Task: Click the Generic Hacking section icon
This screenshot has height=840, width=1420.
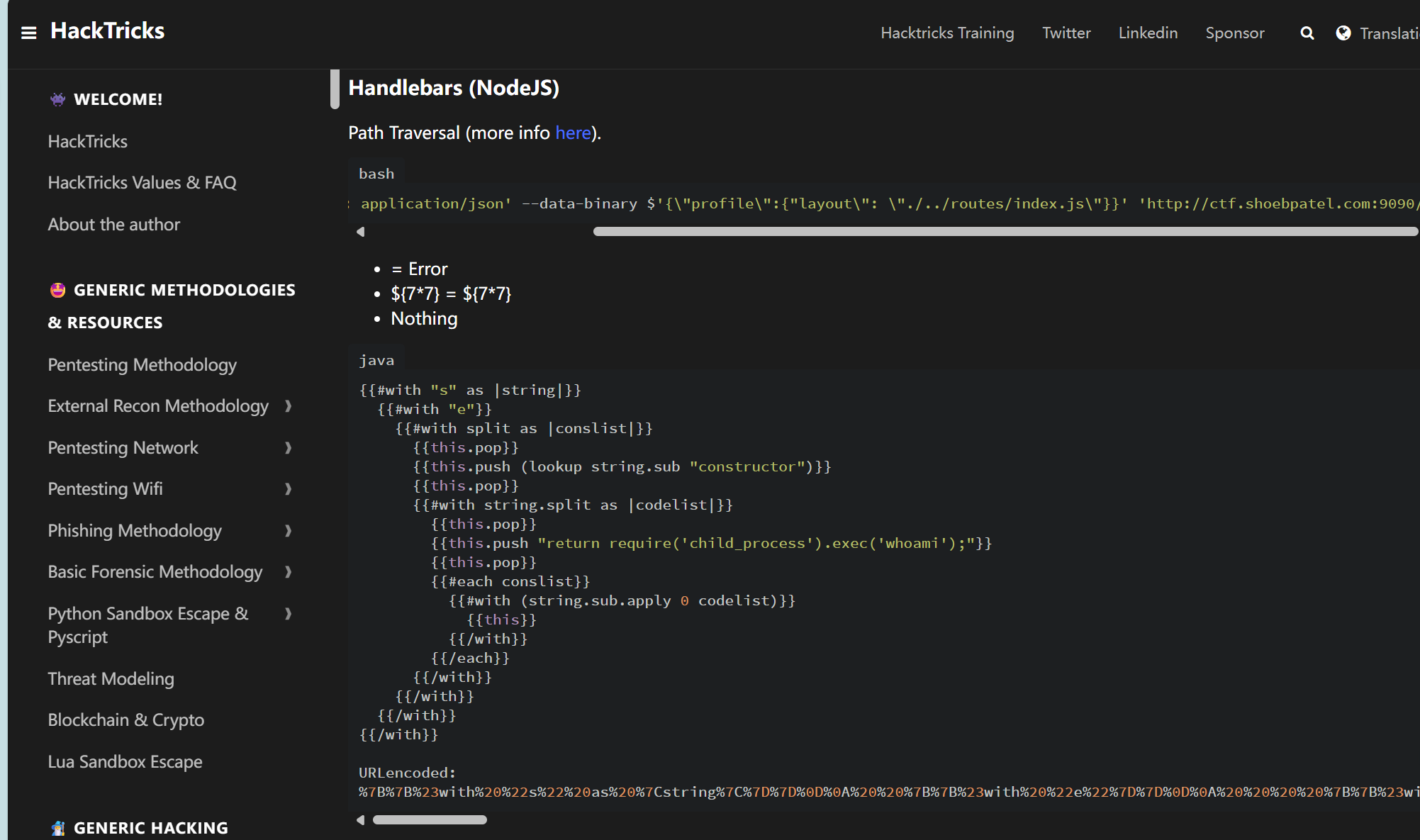Action: tap(57, 828)
